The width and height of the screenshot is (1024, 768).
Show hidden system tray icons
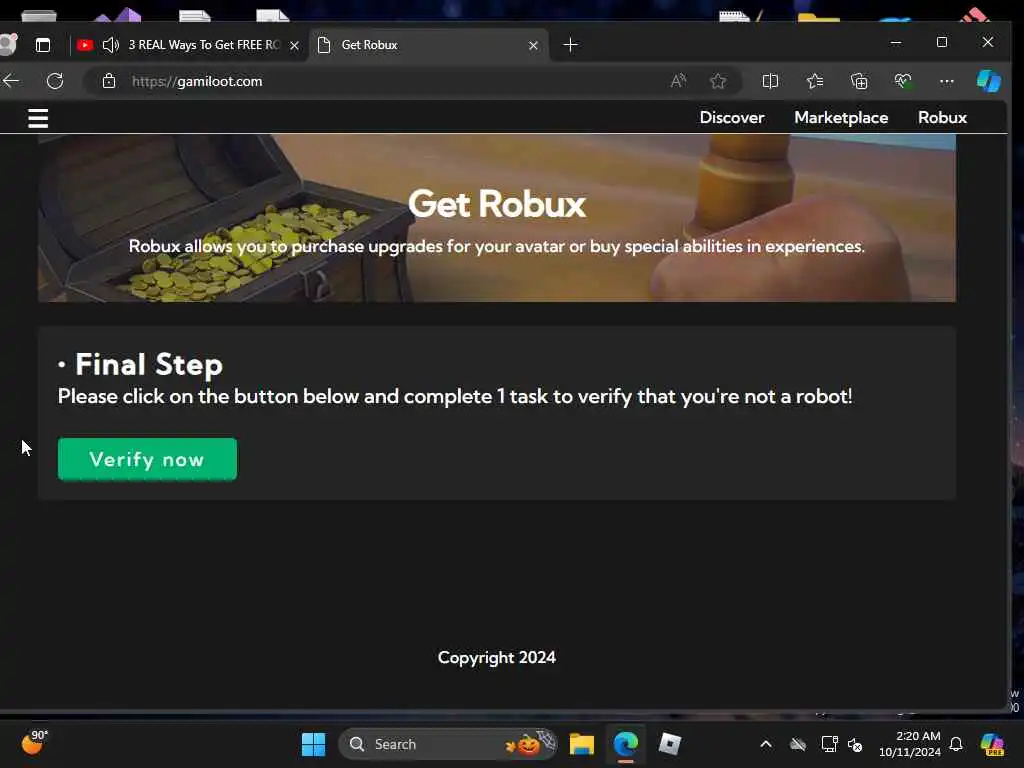765,744
